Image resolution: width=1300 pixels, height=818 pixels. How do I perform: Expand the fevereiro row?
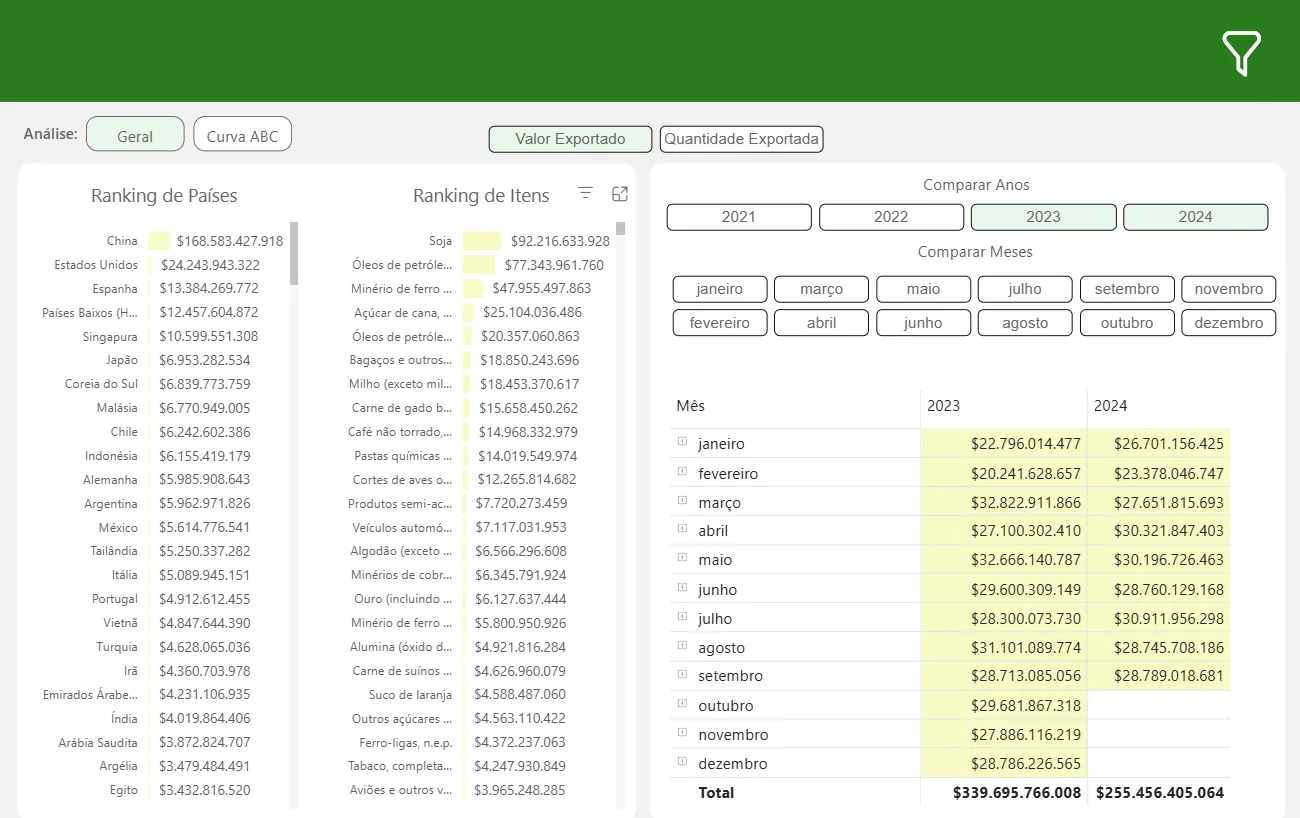tap(682, 471)
